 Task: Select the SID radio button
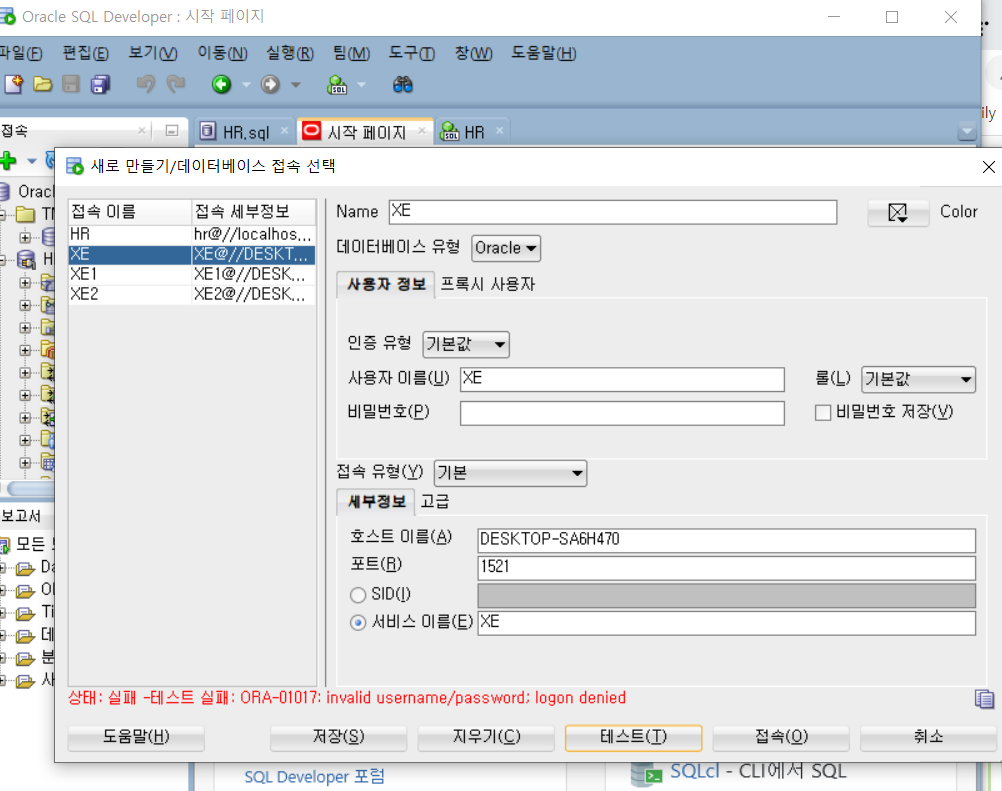pos(358,595)
